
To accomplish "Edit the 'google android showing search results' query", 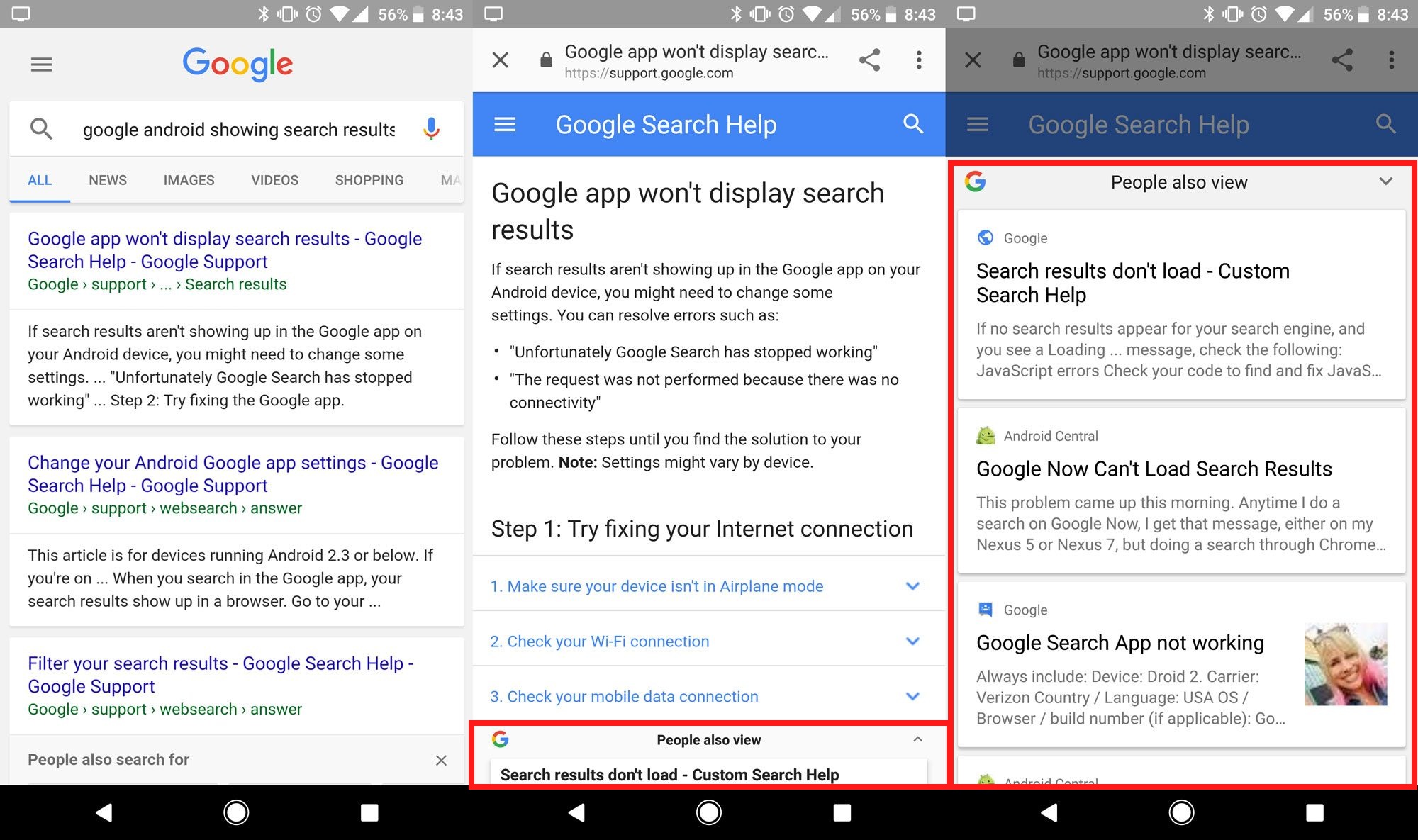I will [239, 130].
